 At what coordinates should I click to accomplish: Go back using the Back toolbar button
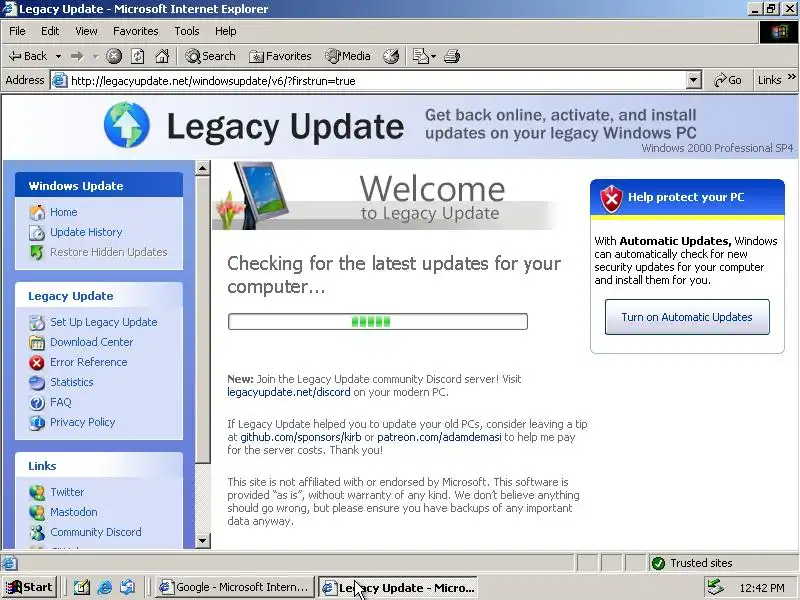coord(28,56)
